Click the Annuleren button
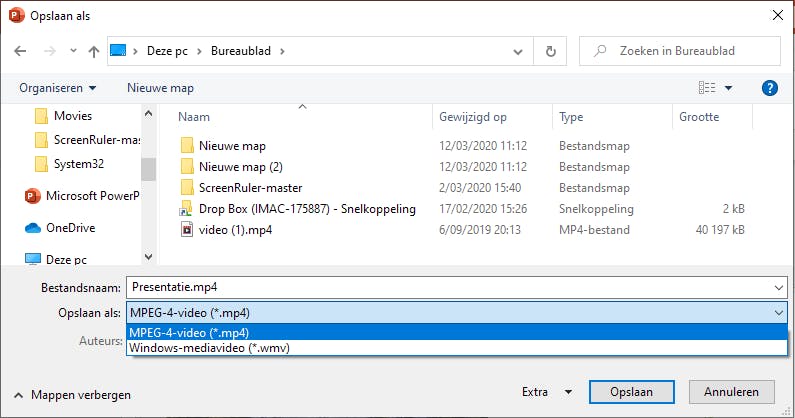Image resolution: width=795 pixels, height=418 pixels. (731, 392)
